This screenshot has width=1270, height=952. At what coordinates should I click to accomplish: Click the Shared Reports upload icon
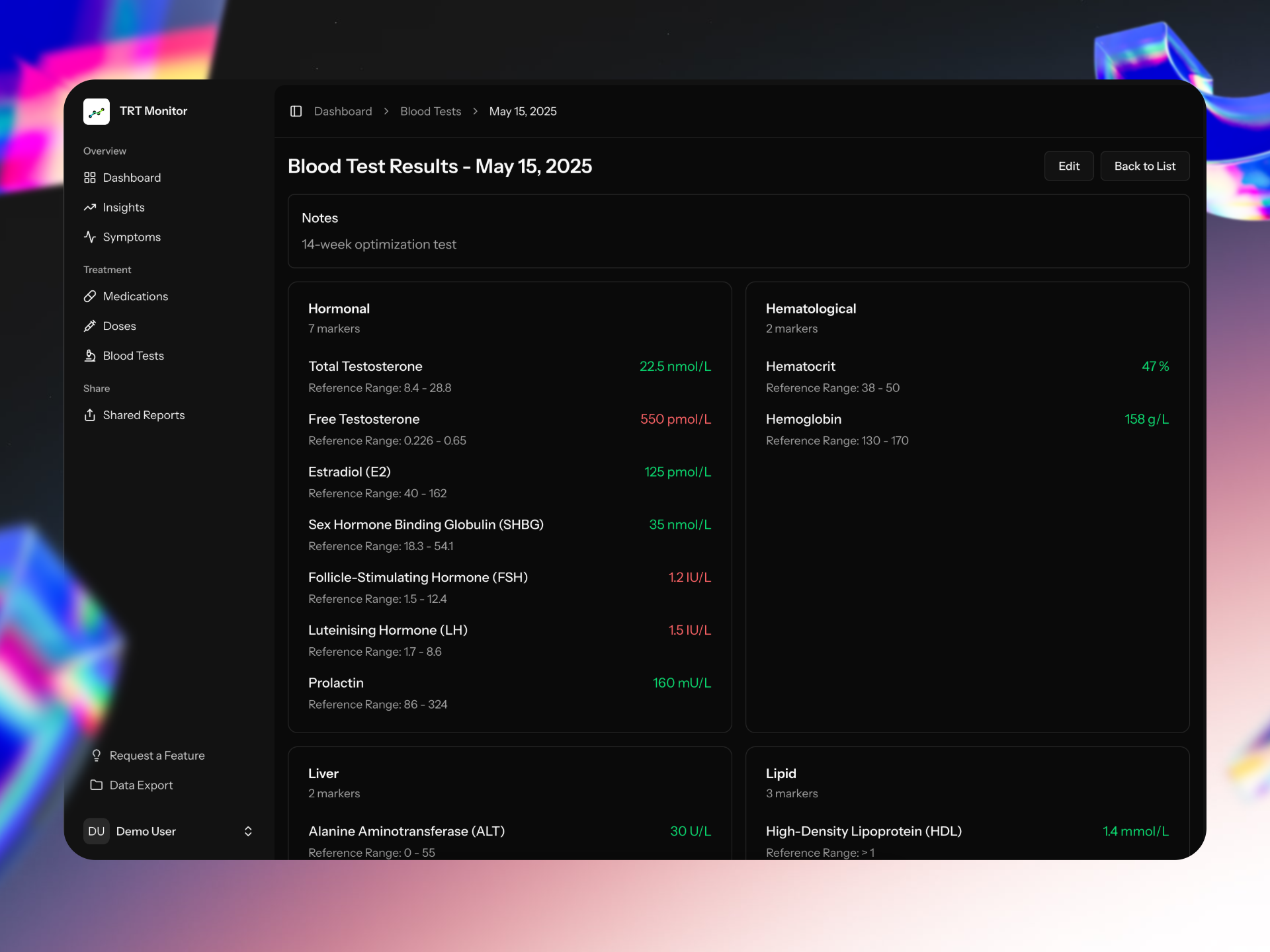(90, 415)
